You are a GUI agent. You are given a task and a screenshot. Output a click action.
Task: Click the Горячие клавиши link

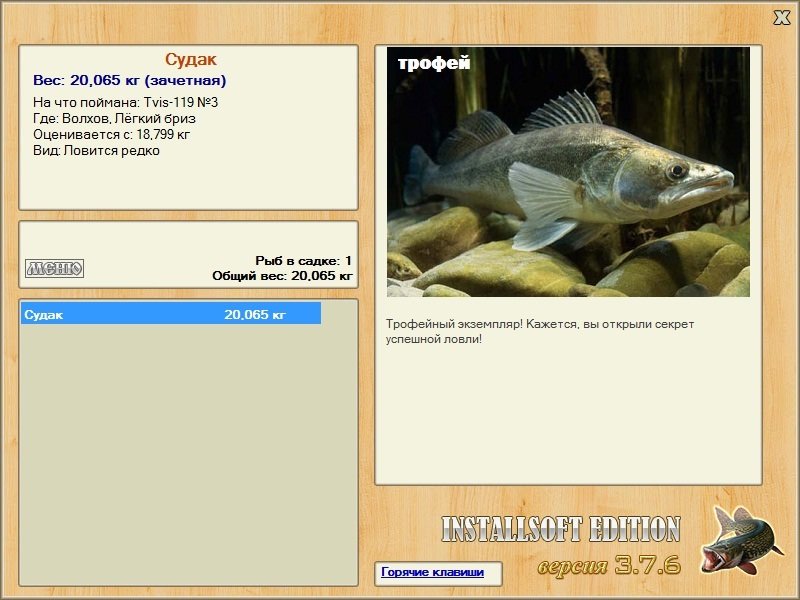pos(432,572)
